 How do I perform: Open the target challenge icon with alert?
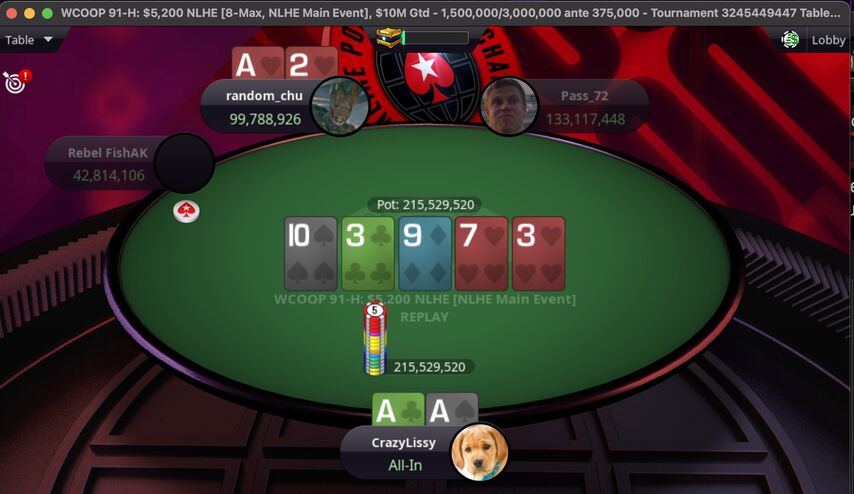click(16, 81)
